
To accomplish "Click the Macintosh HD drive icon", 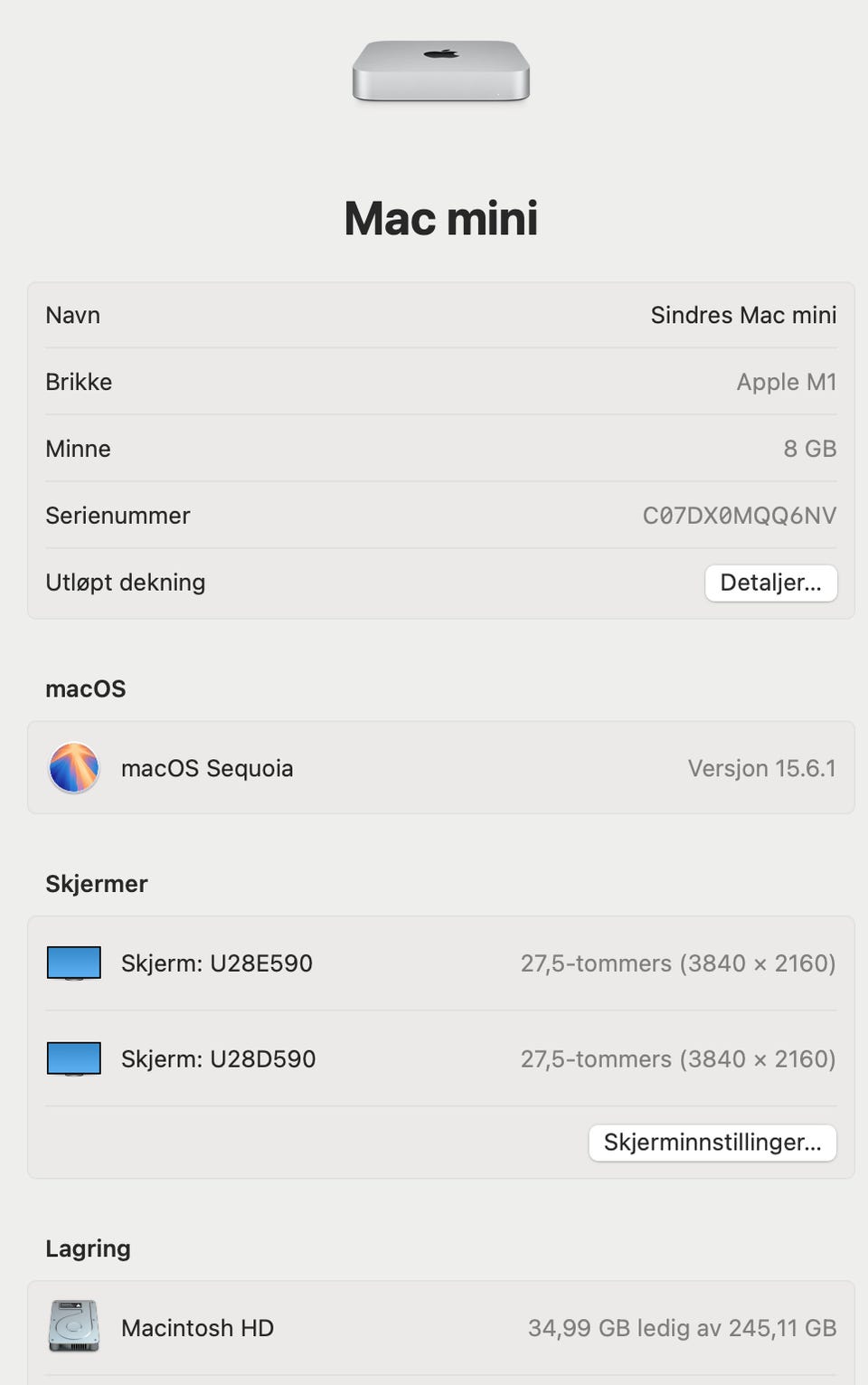I will (x=74, y=1327).
